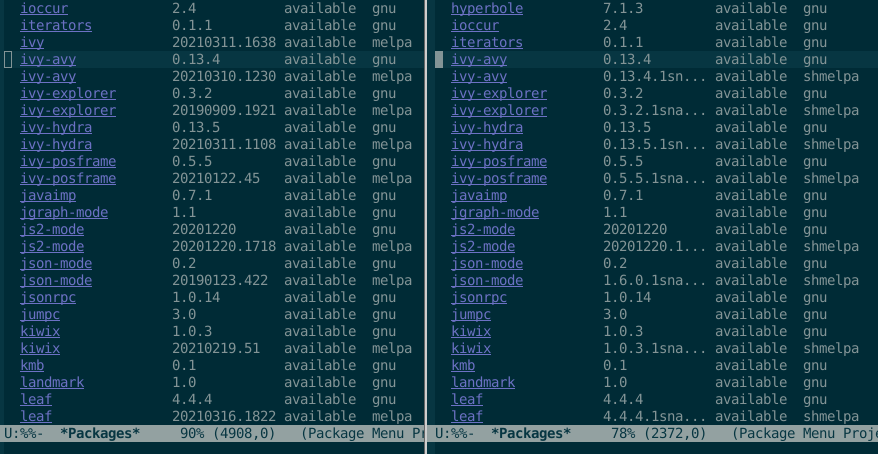Open javaimp link in the left pane
The image size is (878, 454).
point(48,195)
